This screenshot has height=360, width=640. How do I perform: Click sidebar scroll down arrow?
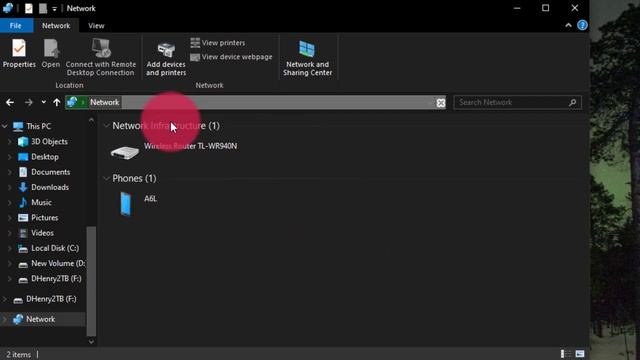coord(91,342)
